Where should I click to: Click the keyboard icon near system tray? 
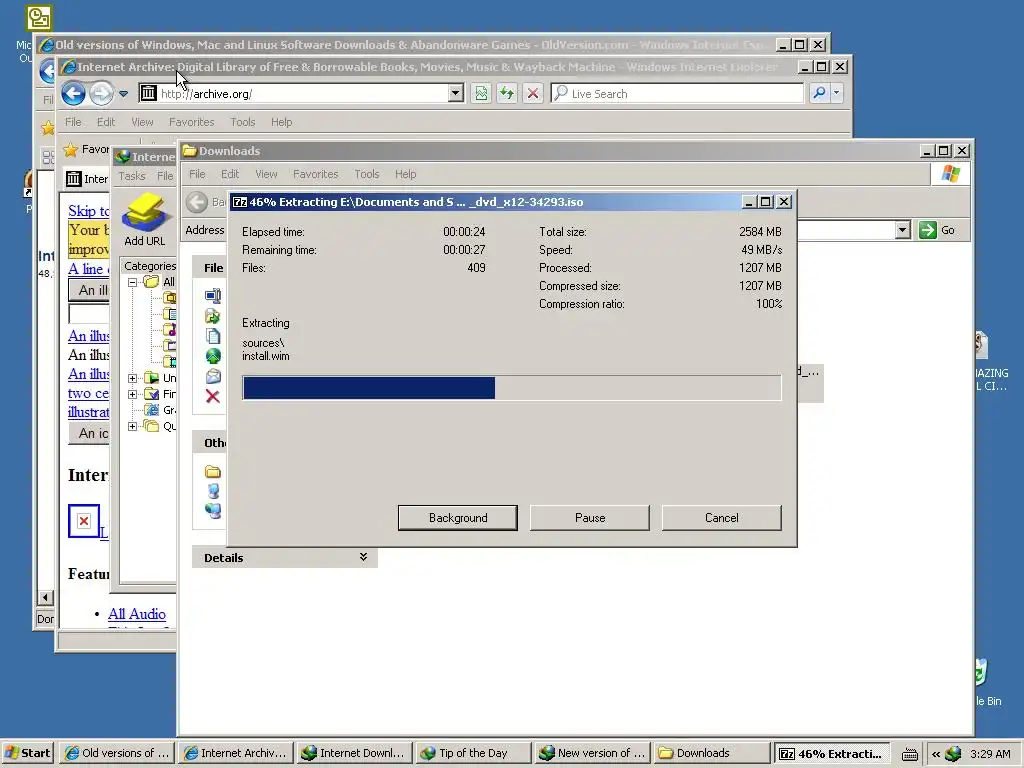tap(910, 754)
